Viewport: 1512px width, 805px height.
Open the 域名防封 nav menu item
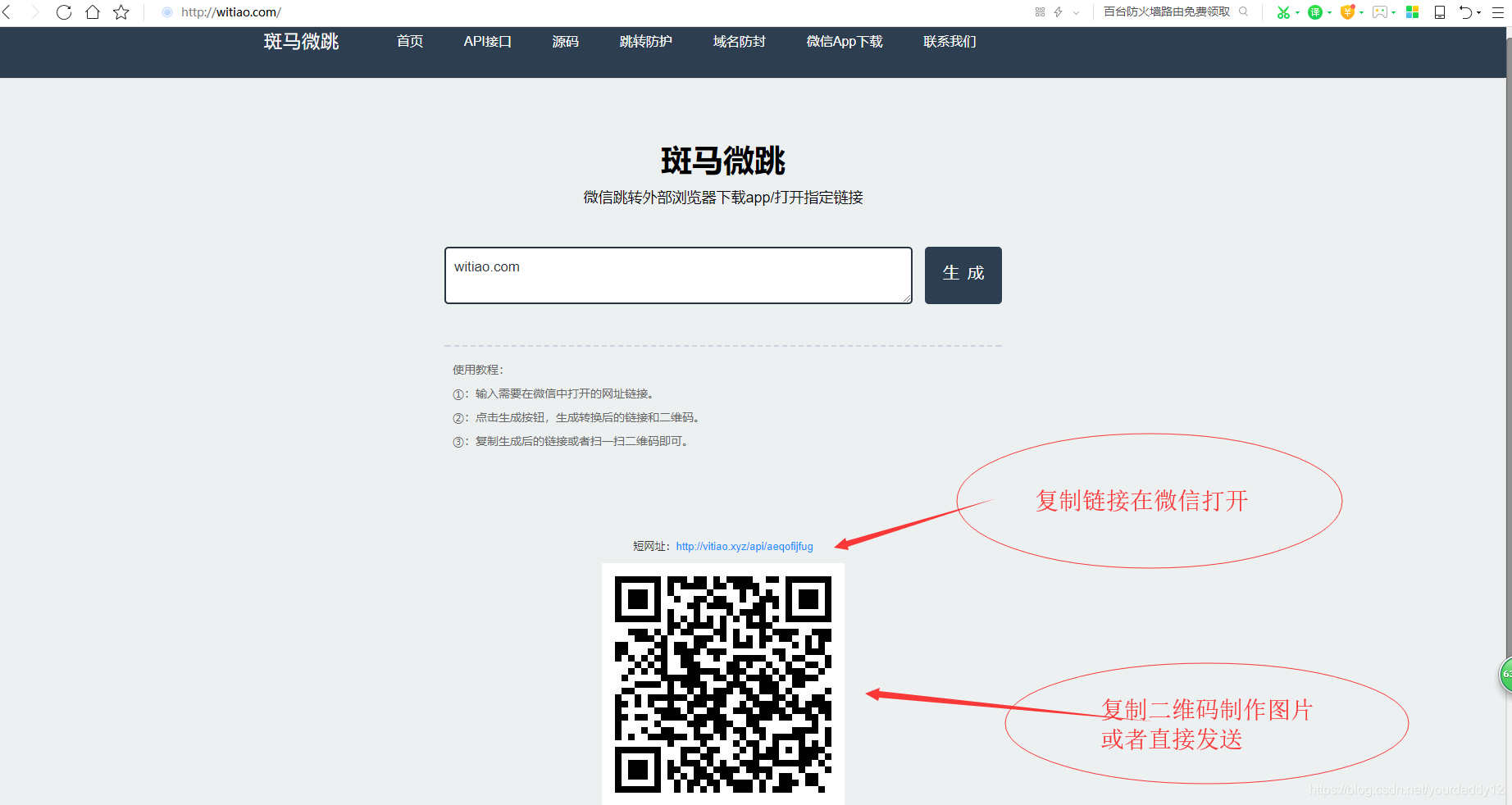click(739, 42)
